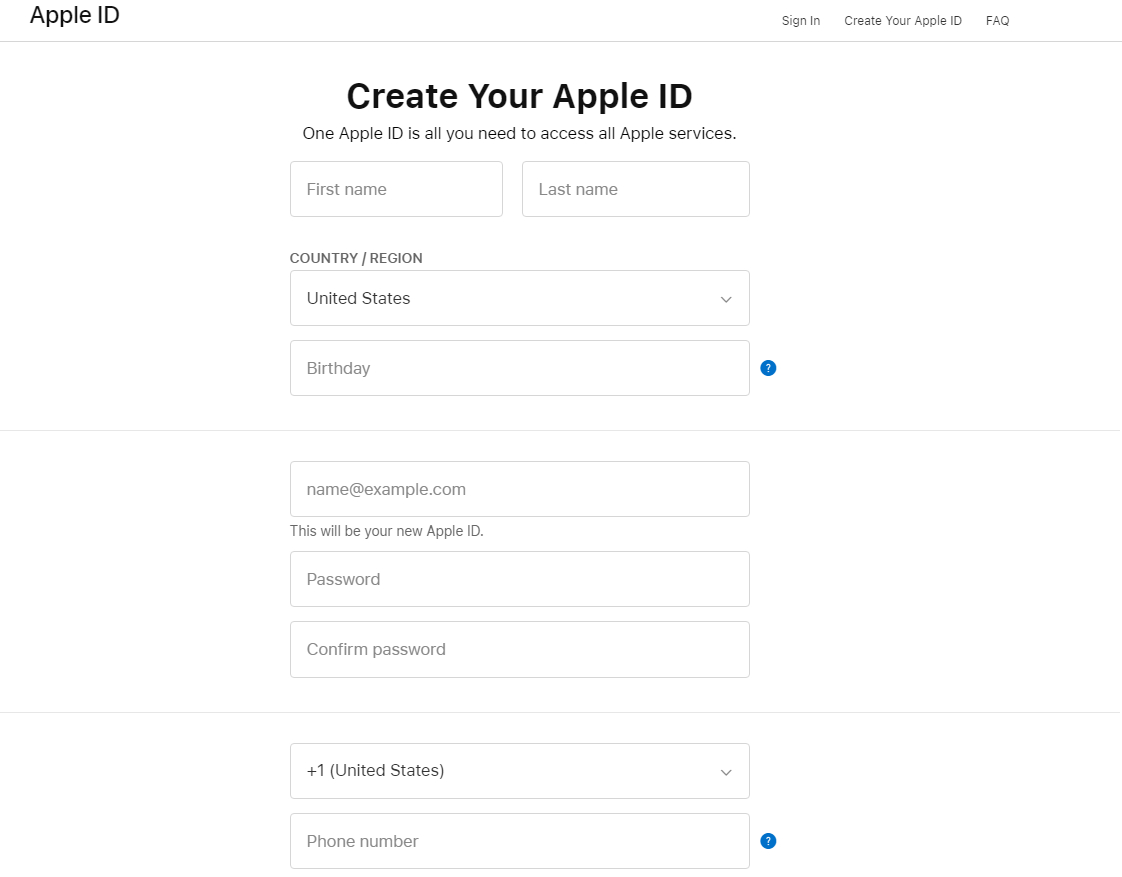Focus the name@example.com email field

pyautogui.click(x=519, y=489)
